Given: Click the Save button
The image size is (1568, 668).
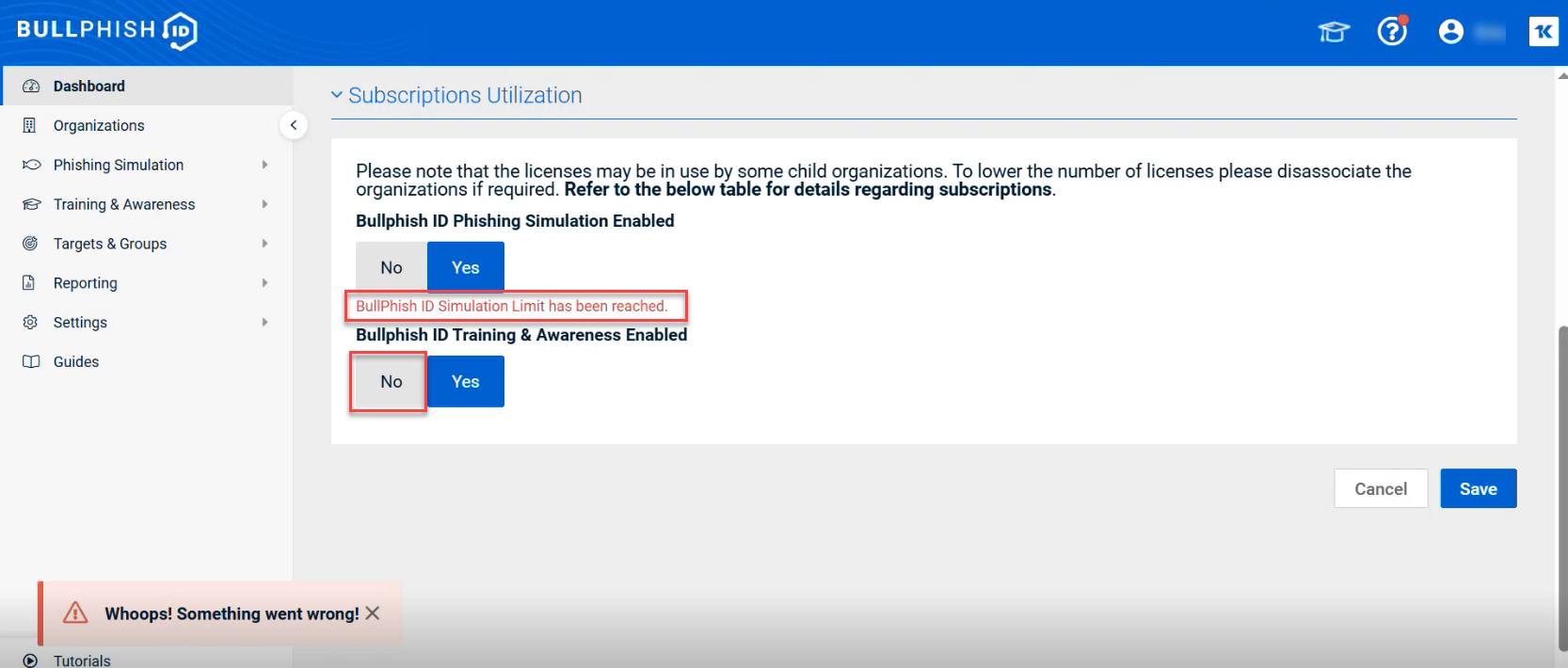Looking at the screenshot, I should 1479,488.
